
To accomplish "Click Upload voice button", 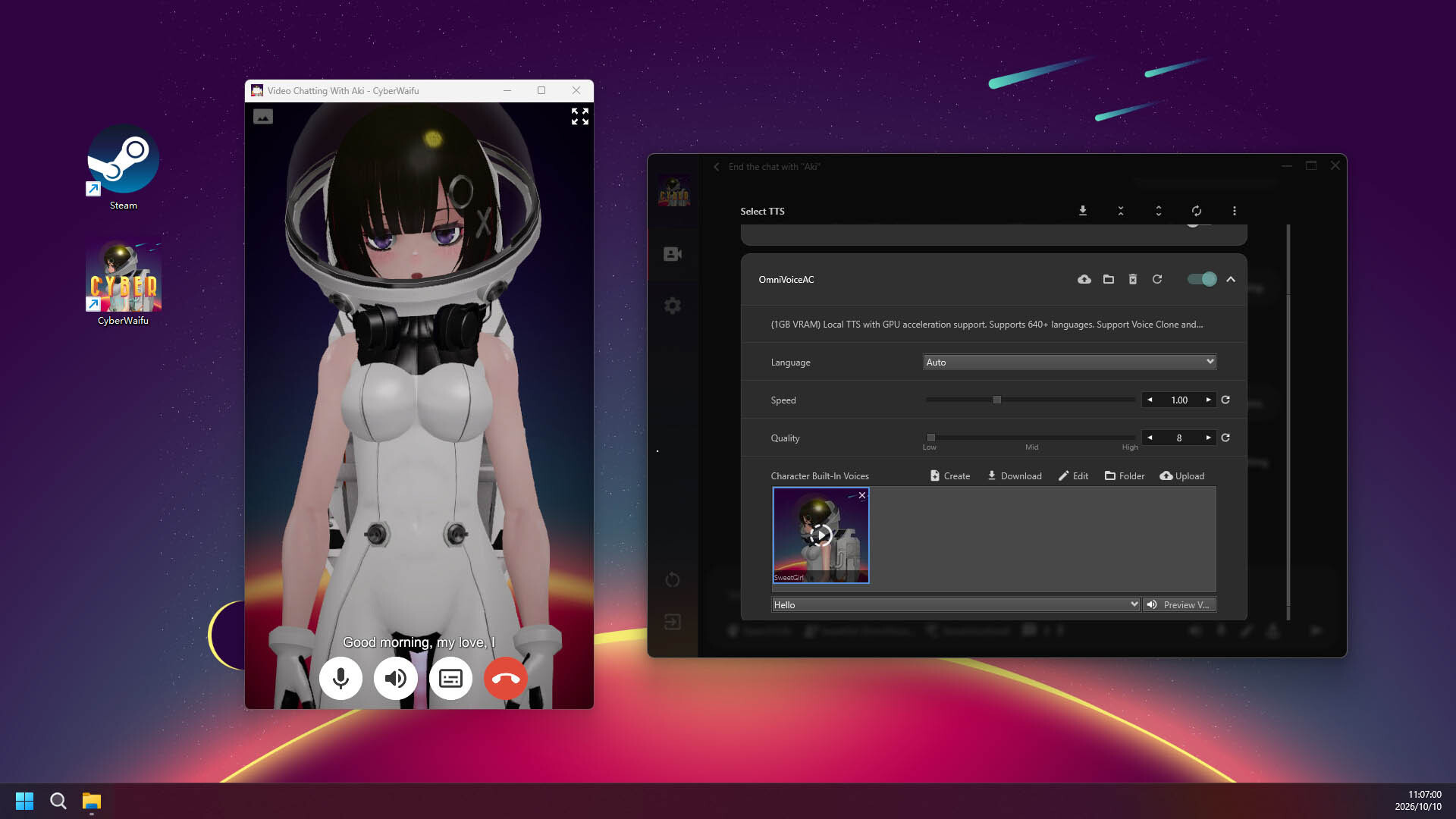I will [x=1182, y=476].
